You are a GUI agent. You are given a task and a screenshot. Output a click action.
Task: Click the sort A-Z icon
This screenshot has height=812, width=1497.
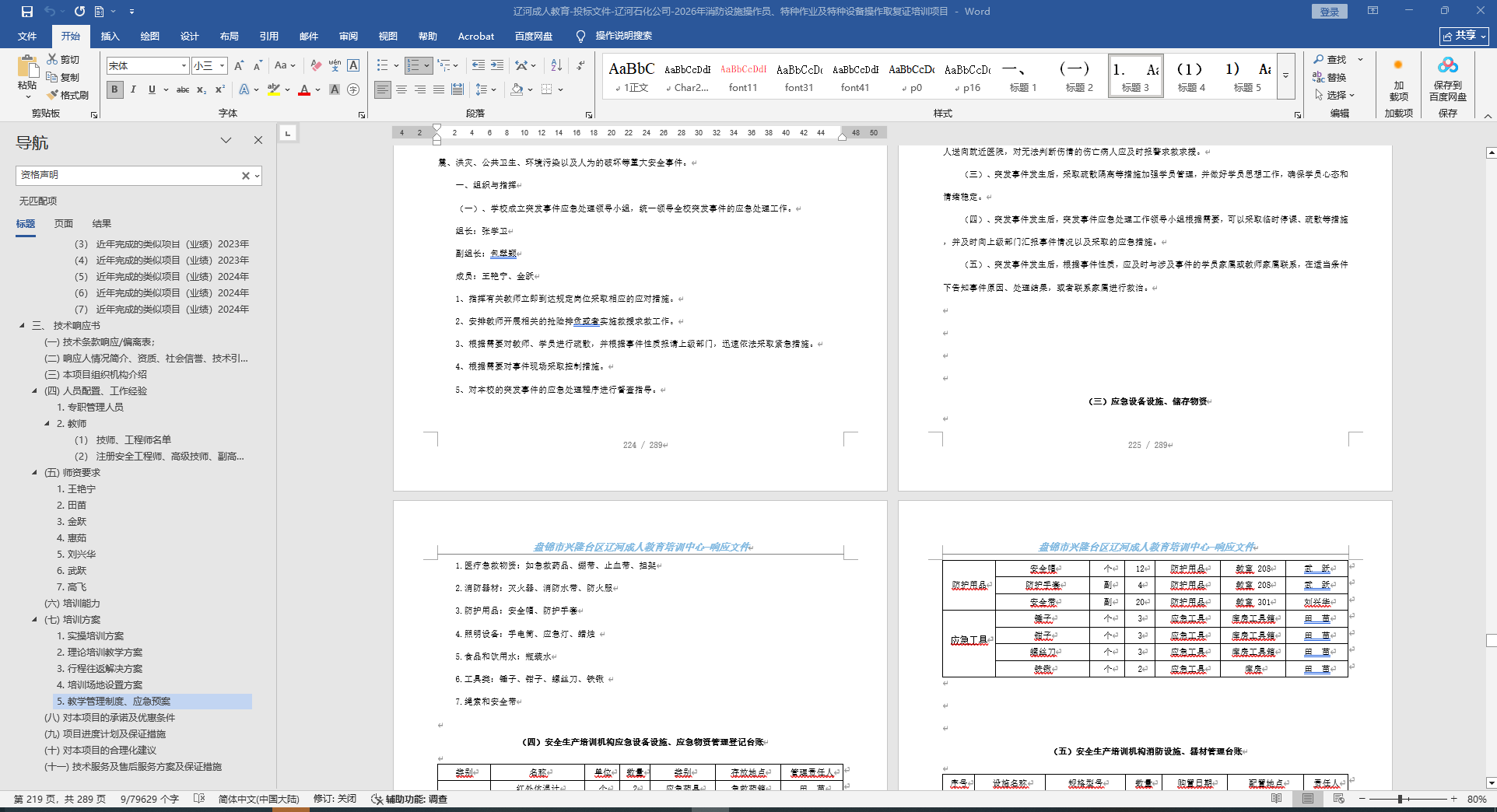coord(556,65)
